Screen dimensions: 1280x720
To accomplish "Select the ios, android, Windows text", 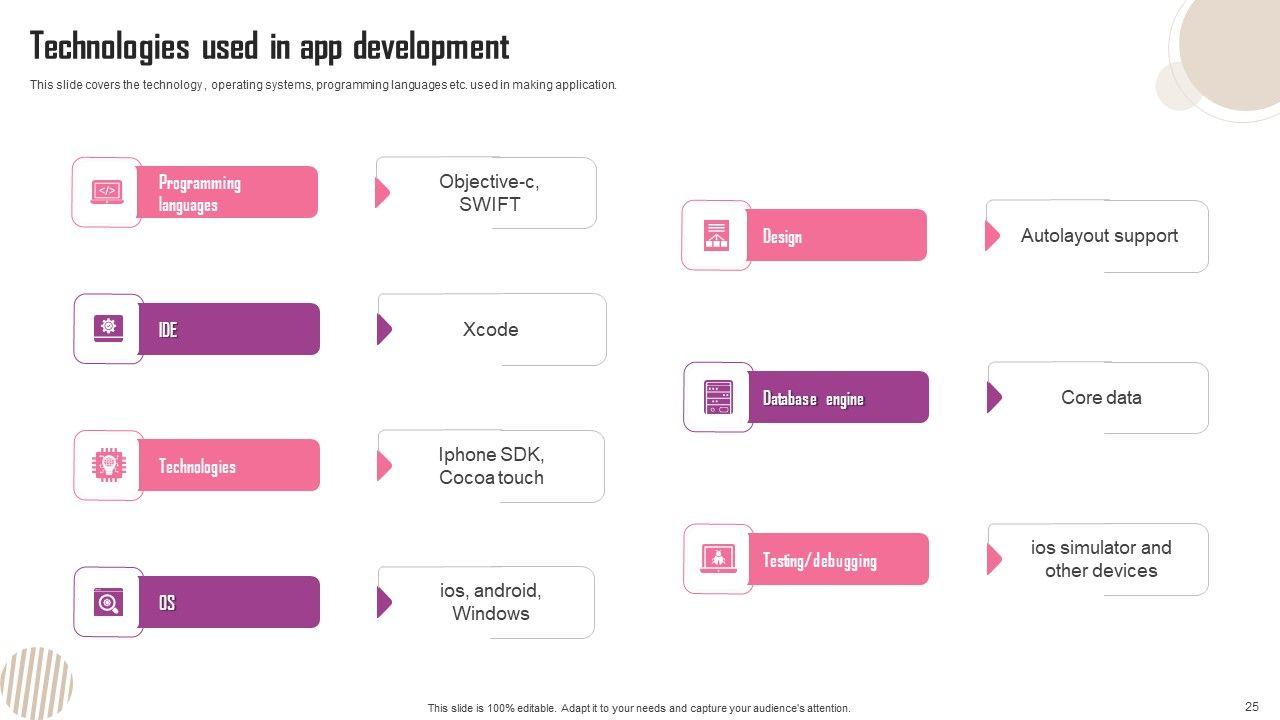I will 490,602.
